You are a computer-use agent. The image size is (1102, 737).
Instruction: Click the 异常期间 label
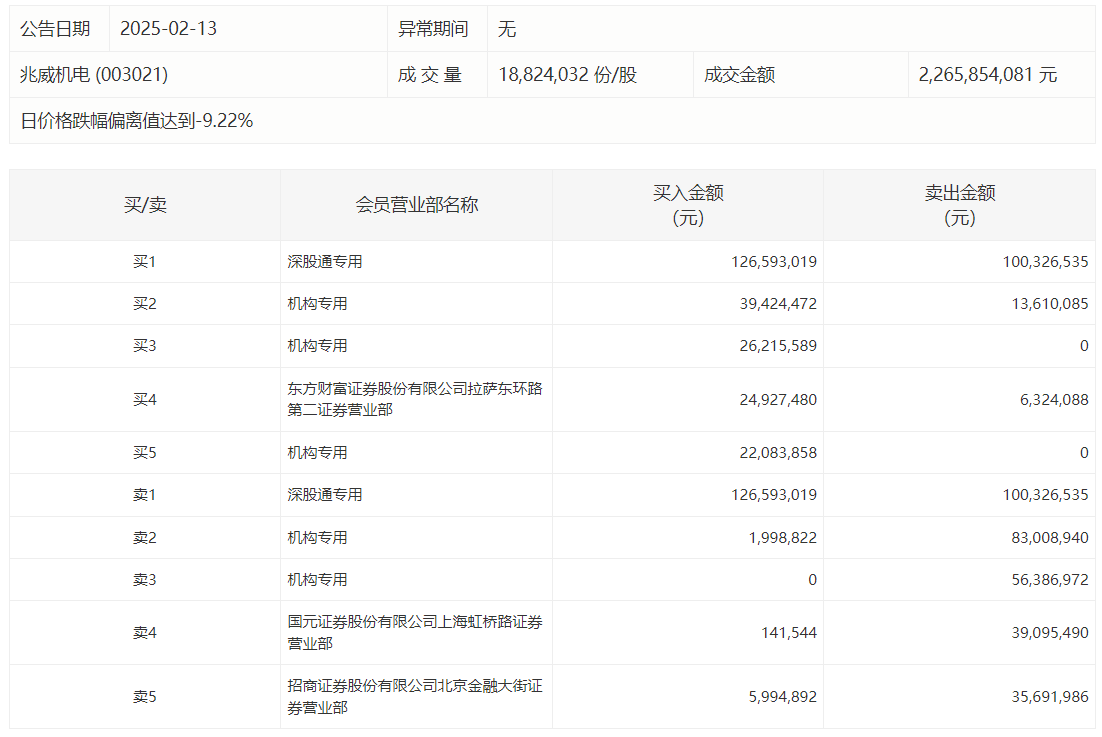coord(433,29)
